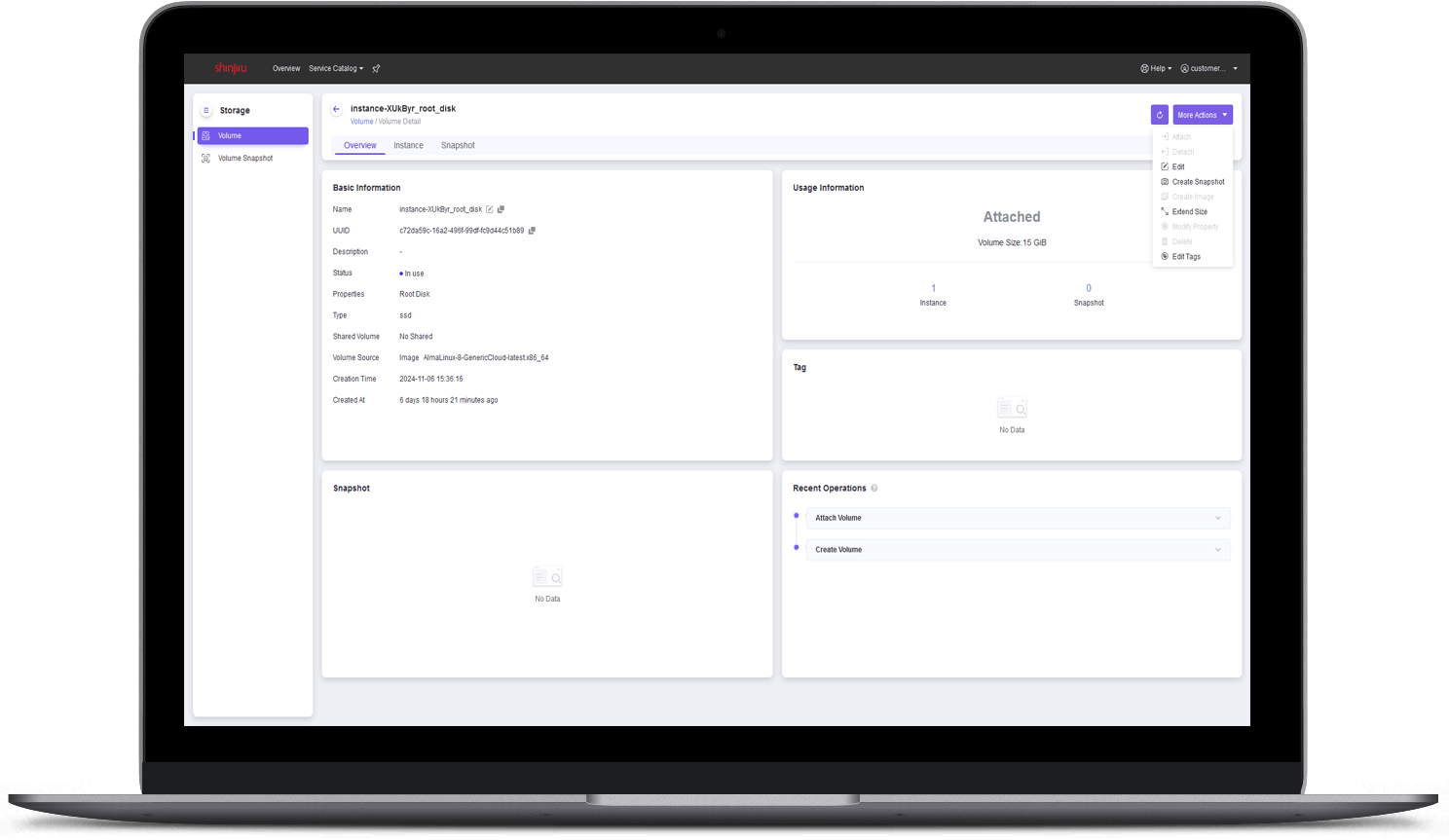Collapse the Storage sidebar menu icon
Viewport: 1449px width, 840px height.
coord(206,110)
